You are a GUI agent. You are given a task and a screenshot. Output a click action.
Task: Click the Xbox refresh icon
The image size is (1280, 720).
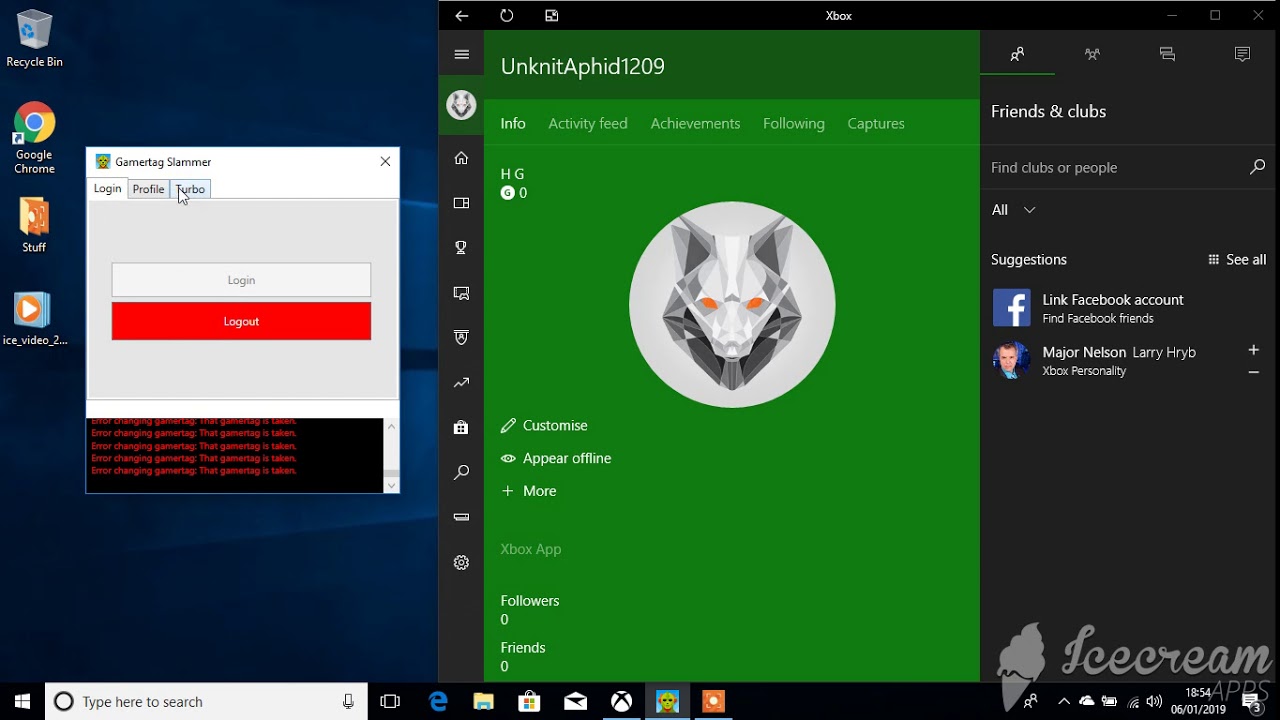pyautogui.click(x=507, y=16)
